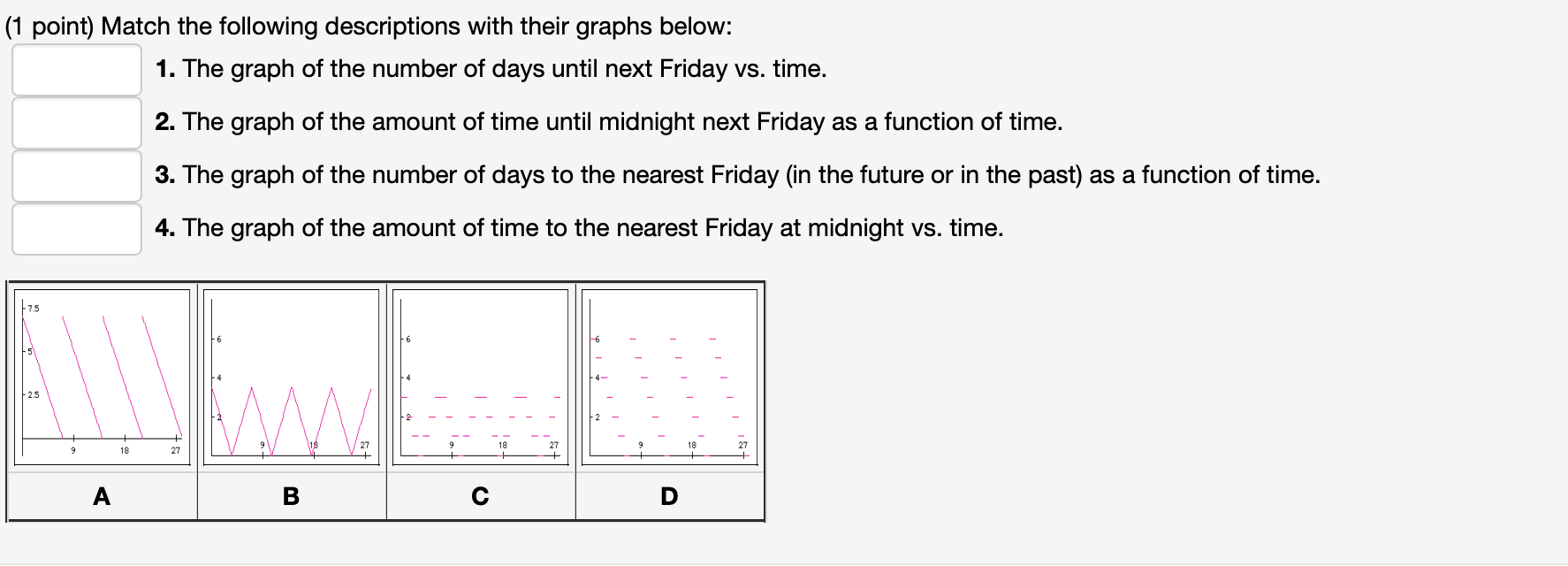1568x566 pixels.
Task: Click the label D below the fourth graph
Action: click(668, 498)
